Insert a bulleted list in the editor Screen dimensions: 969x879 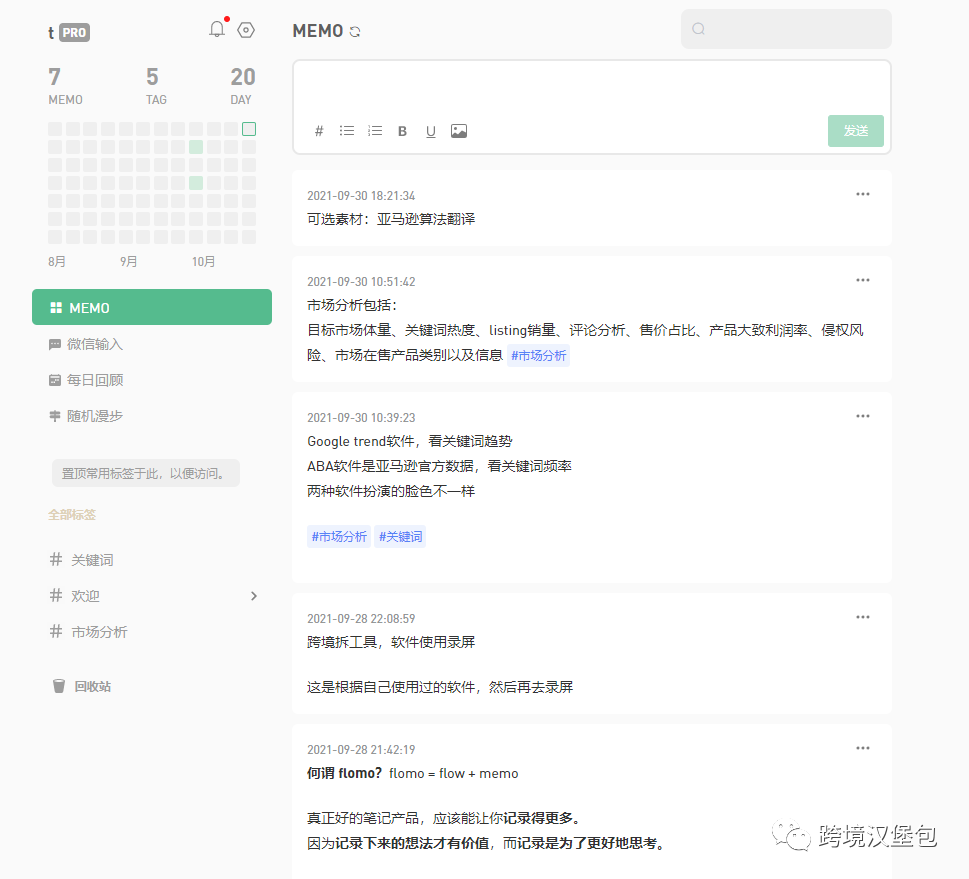[346, 131]
